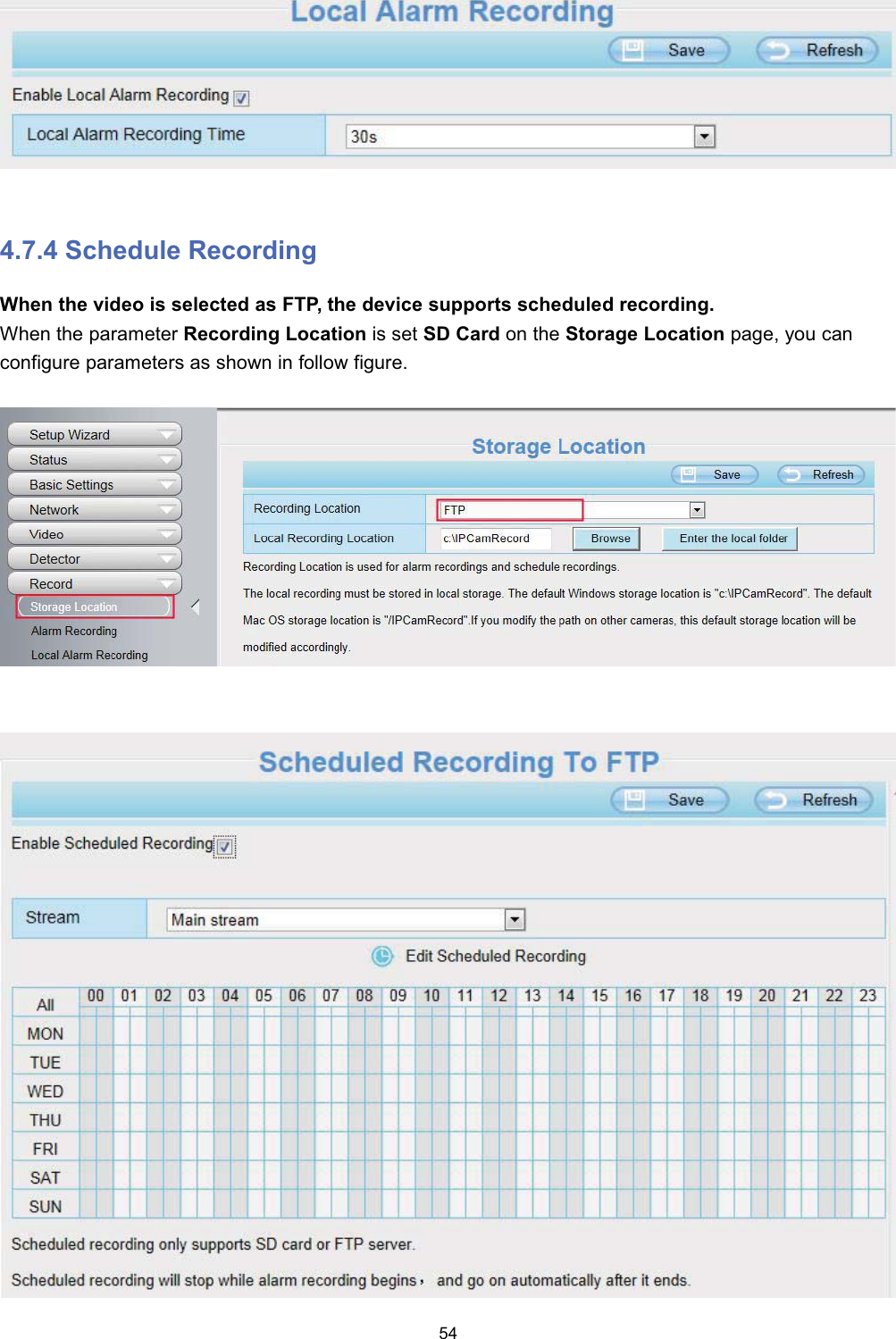Save the Storage Location settings
The height and width of the screenshot is (1339, 896).
tap(715, 474)
